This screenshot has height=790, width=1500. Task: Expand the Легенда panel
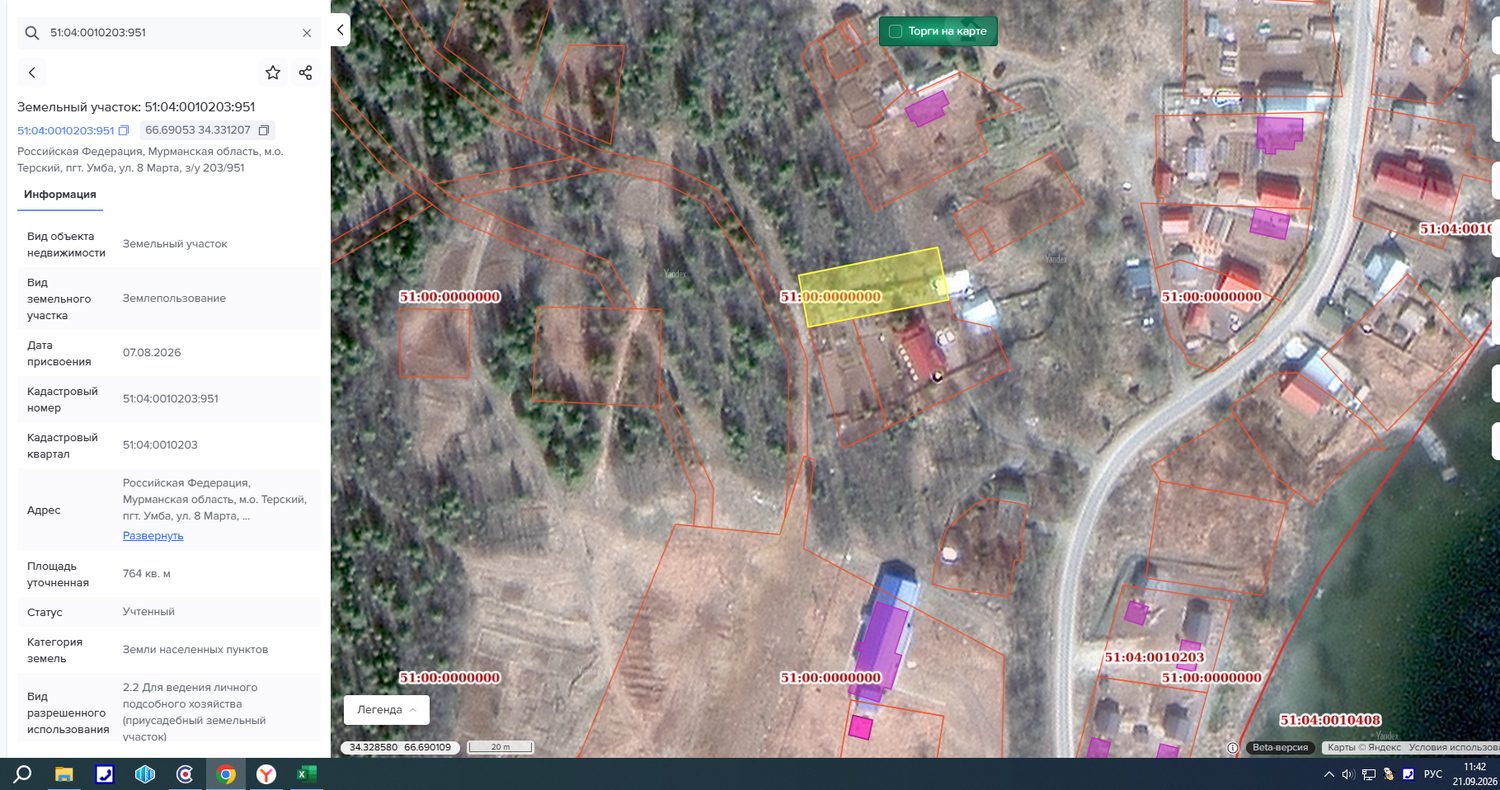point(386,710)
